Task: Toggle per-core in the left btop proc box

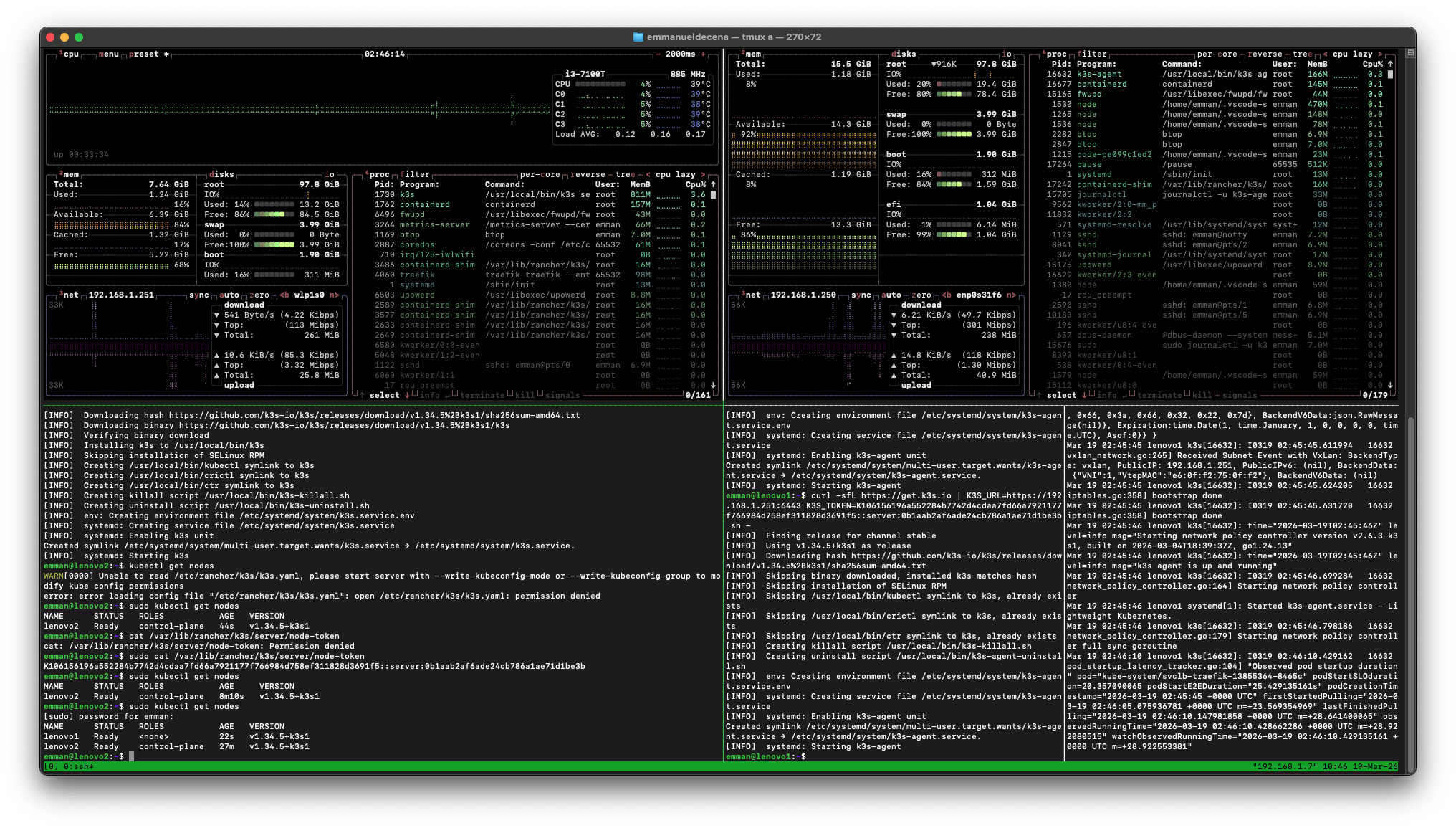Action: [x=540, y=174]
